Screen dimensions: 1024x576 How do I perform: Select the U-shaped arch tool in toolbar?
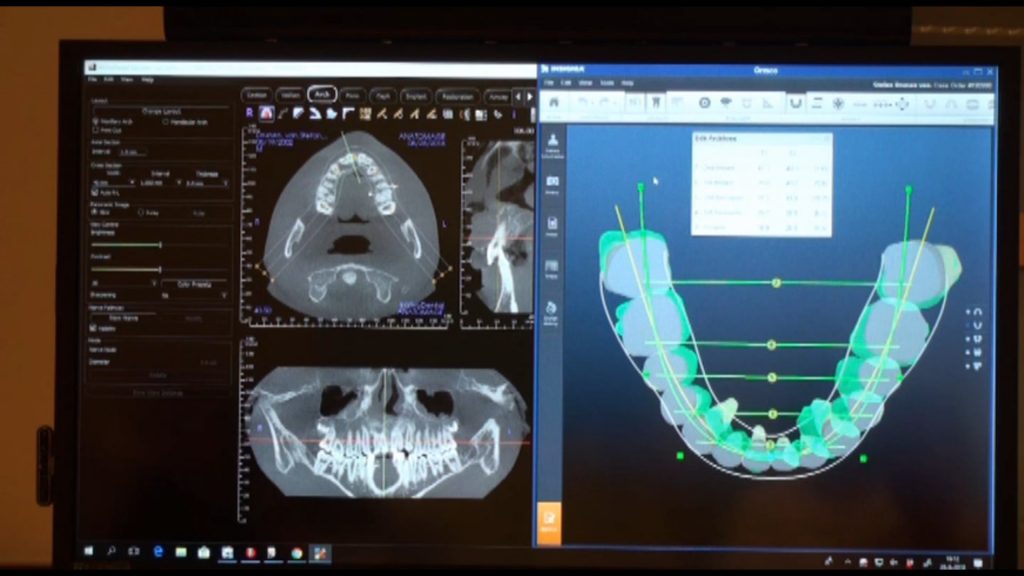(x=795, y=103)
